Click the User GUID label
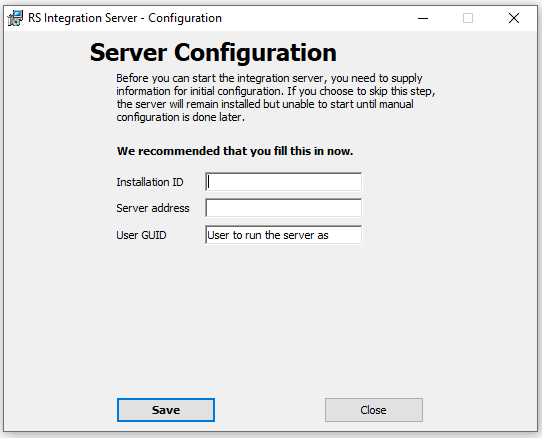542x438 pixels. click(141, 235)
